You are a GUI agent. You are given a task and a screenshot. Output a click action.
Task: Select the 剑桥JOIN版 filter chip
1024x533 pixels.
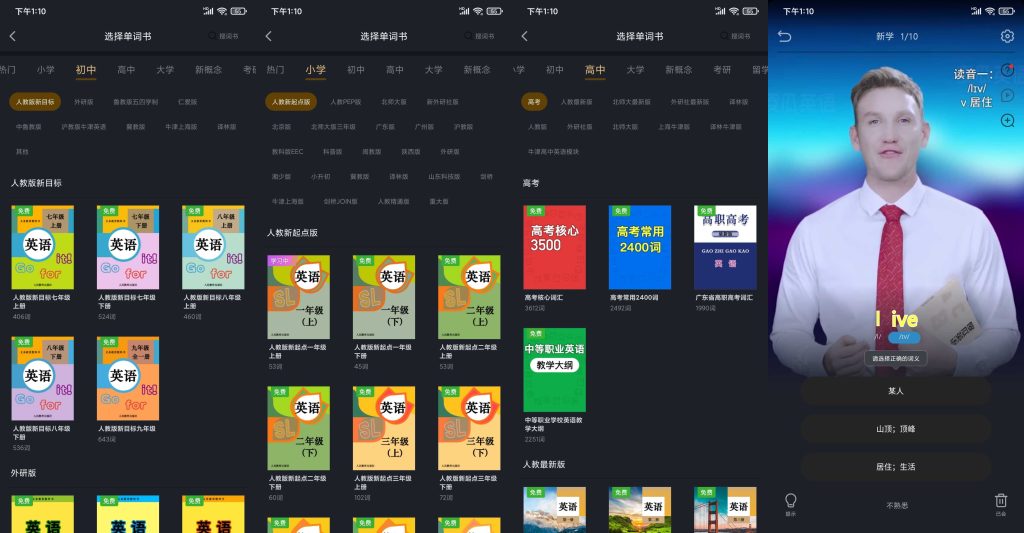[340, 201]
